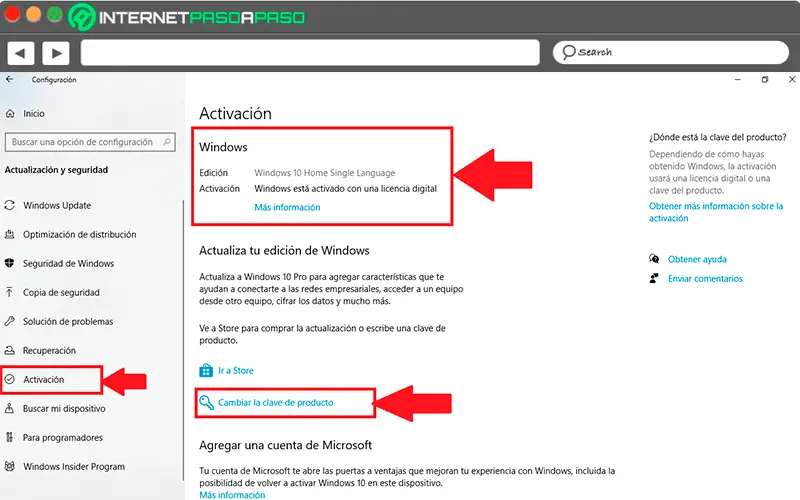Select Activación in sidebar
The width and height of the screenshot is (800, 500).
point(43,379)
